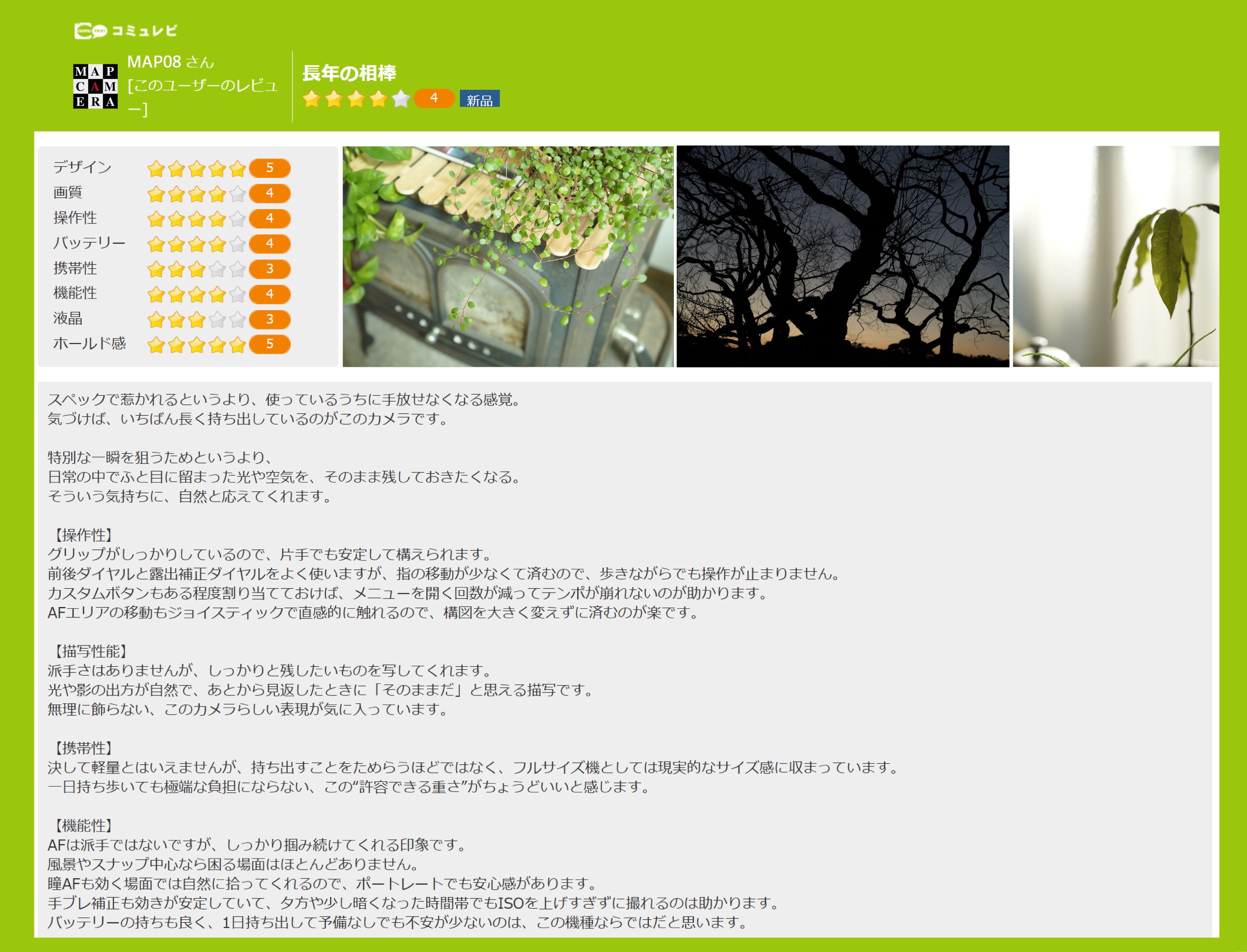Open the MAP CAMERA user avatar
Image resolution: width=1247 pixels, height=952 pixels.
click(x=95, y=86)
